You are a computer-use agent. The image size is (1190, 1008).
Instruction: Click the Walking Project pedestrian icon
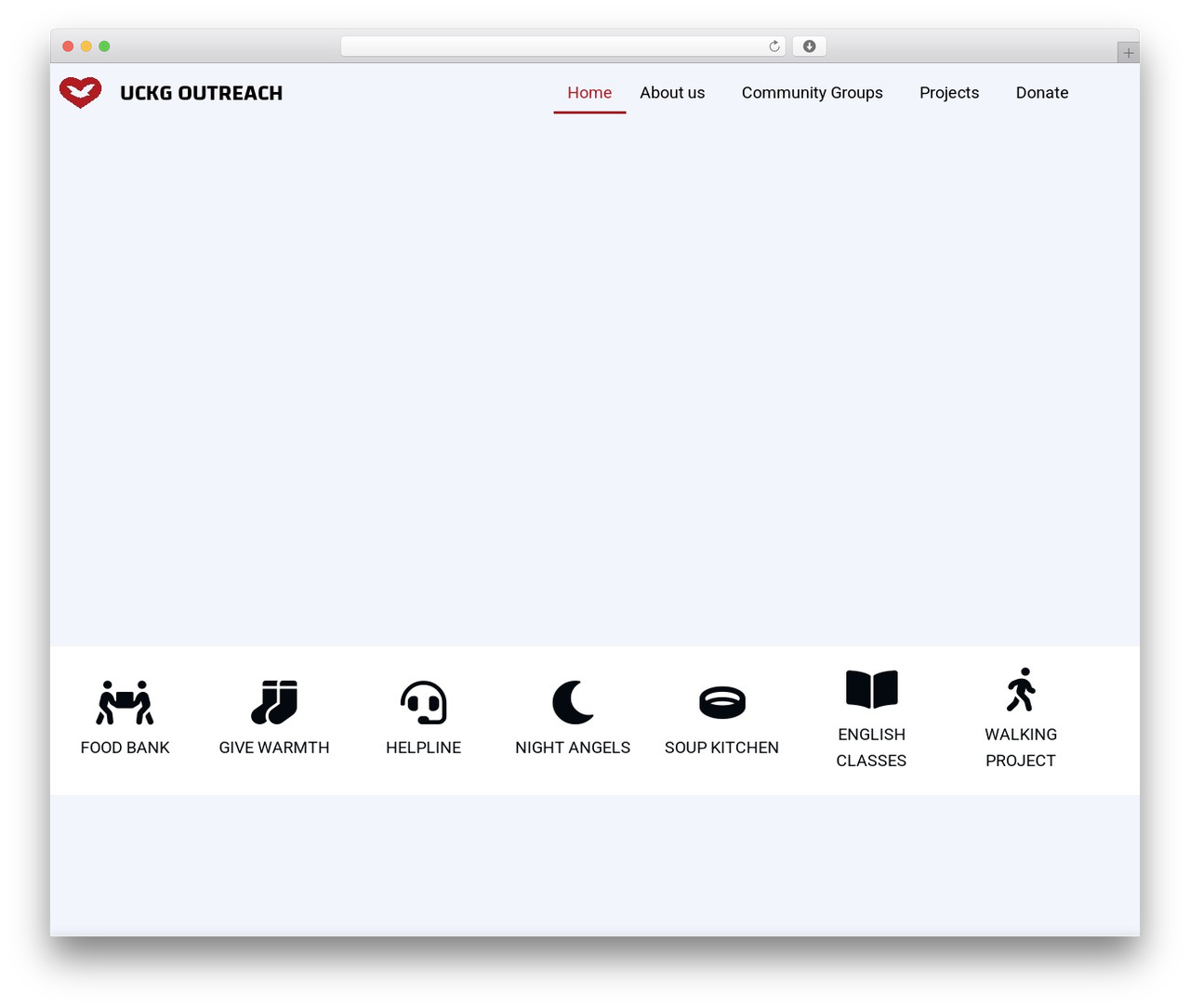[x=1021, y=689]
